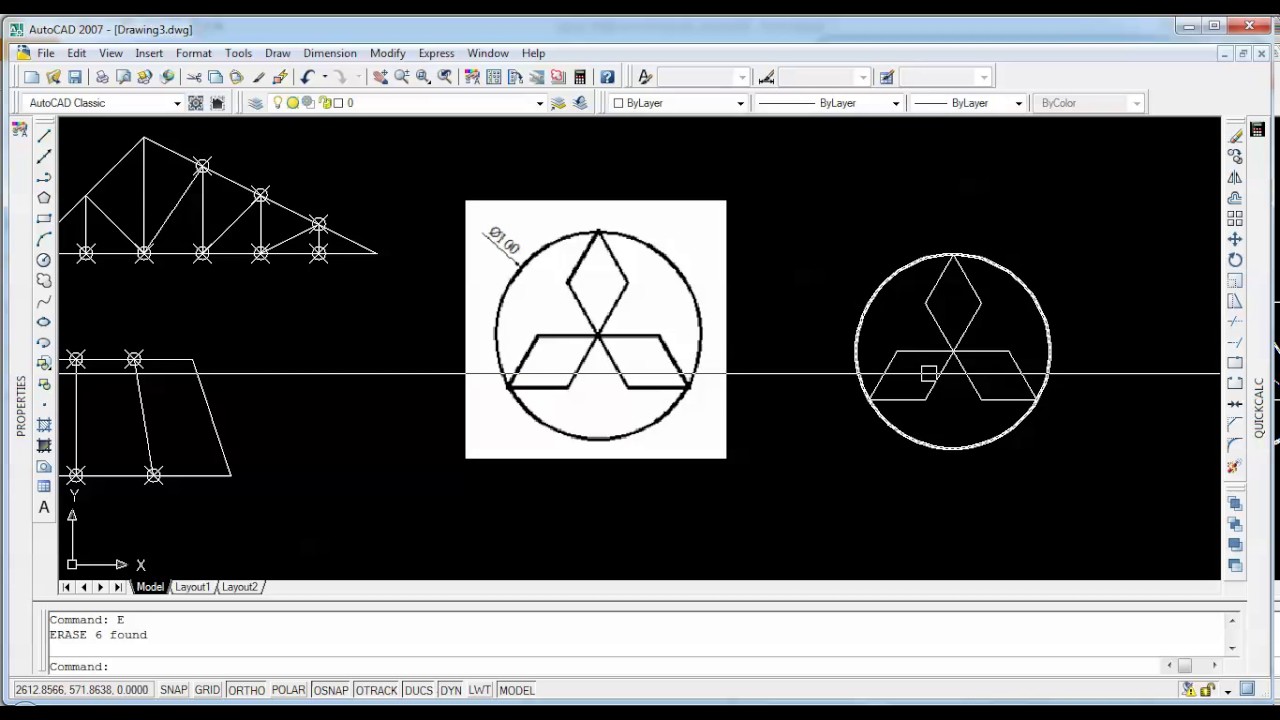1280x720 pixels.
Task: Open the Dimension menu
Action: [330, 53]
